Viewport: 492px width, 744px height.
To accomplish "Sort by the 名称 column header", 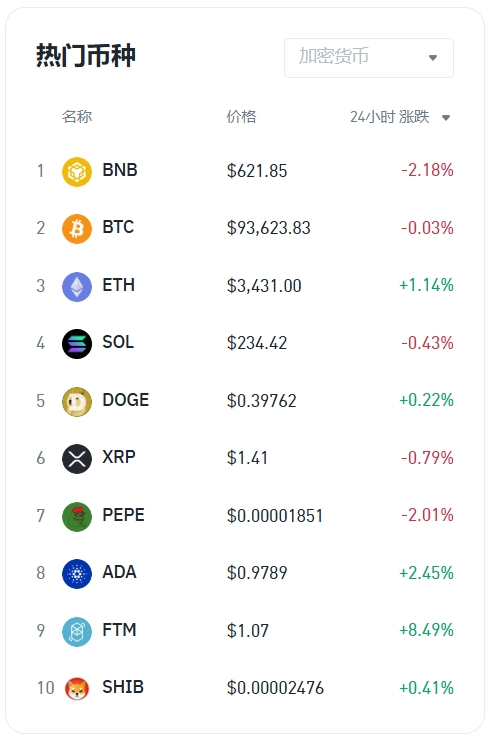I will tap(77, 117).
